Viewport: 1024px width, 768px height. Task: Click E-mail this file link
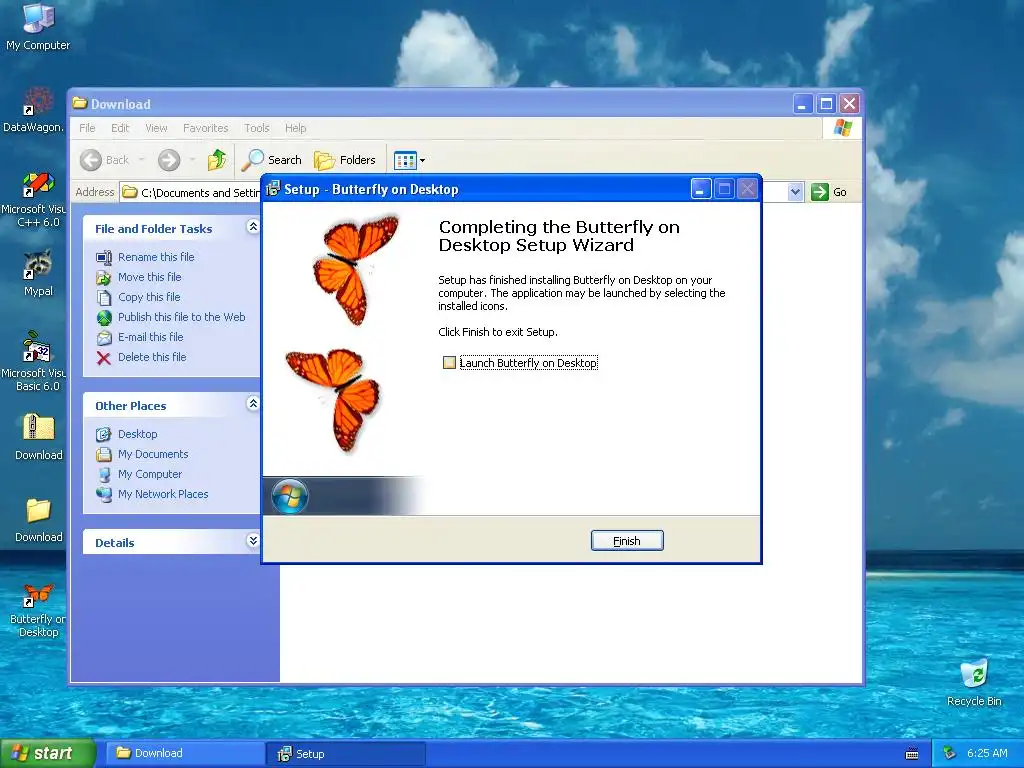(x=150, y=337)
